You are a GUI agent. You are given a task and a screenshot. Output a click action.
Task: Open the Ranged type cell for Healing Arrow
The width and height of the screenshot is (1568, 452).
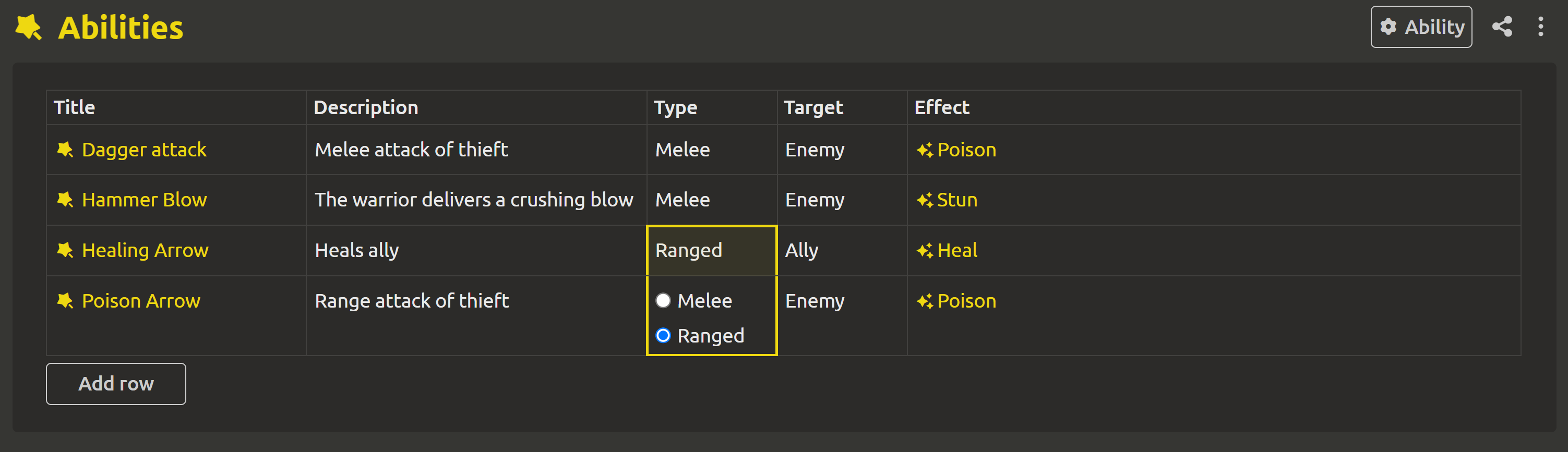point(712,251)
